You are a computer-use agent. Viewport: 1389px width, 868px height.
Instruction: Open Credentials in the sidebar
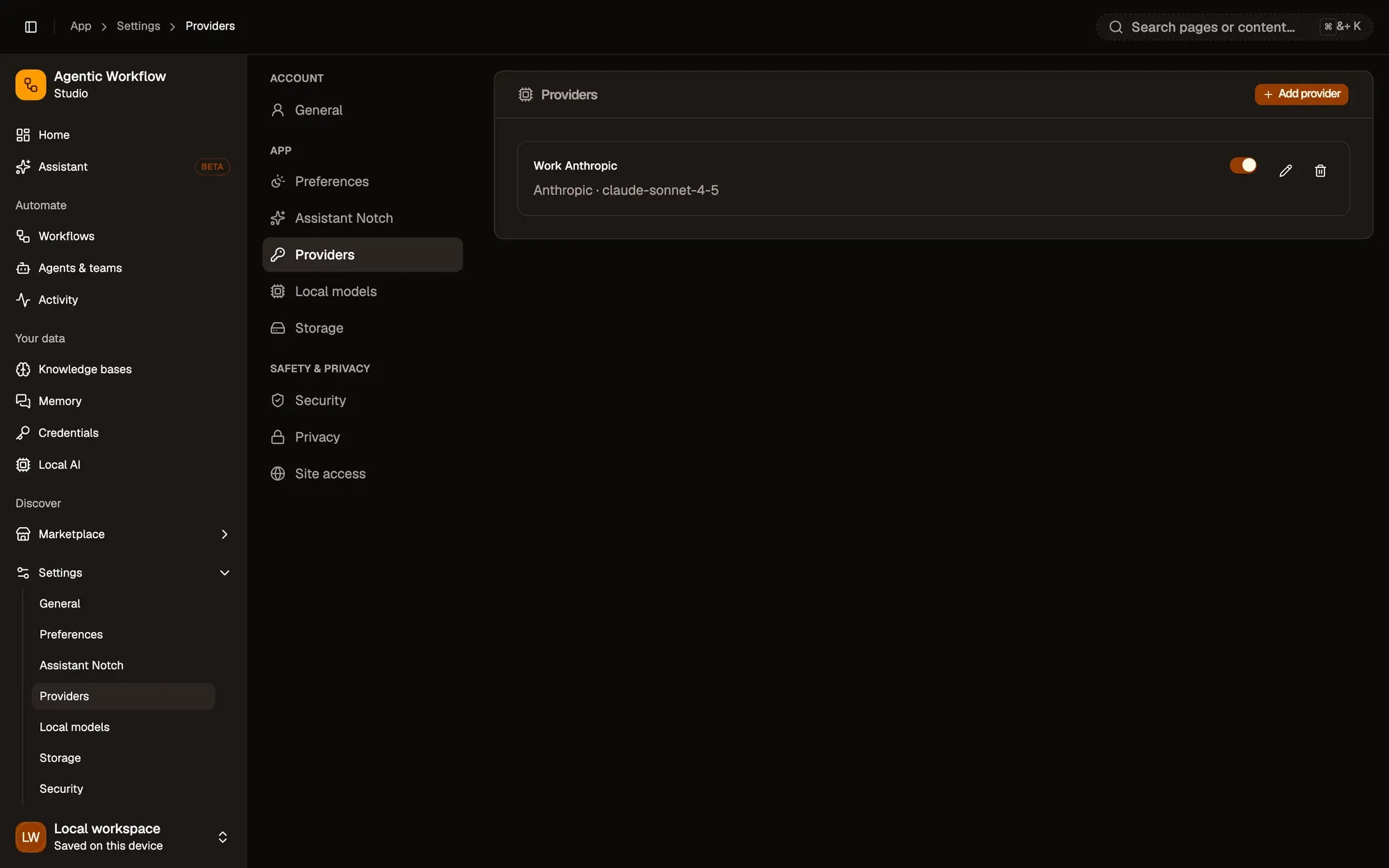[123, 433]
